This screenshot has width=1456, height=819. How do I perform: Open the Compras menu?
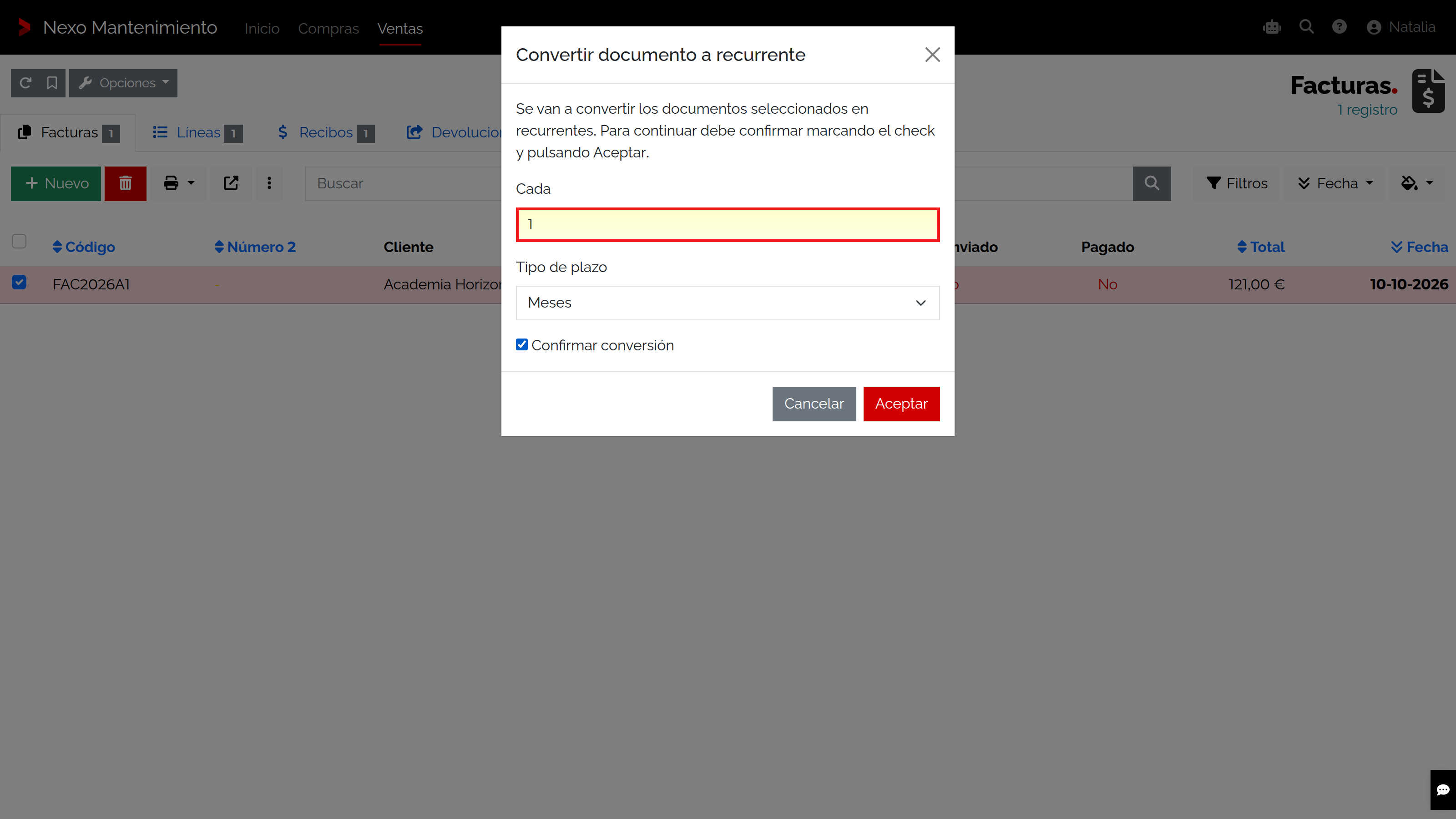click(329, 28)
